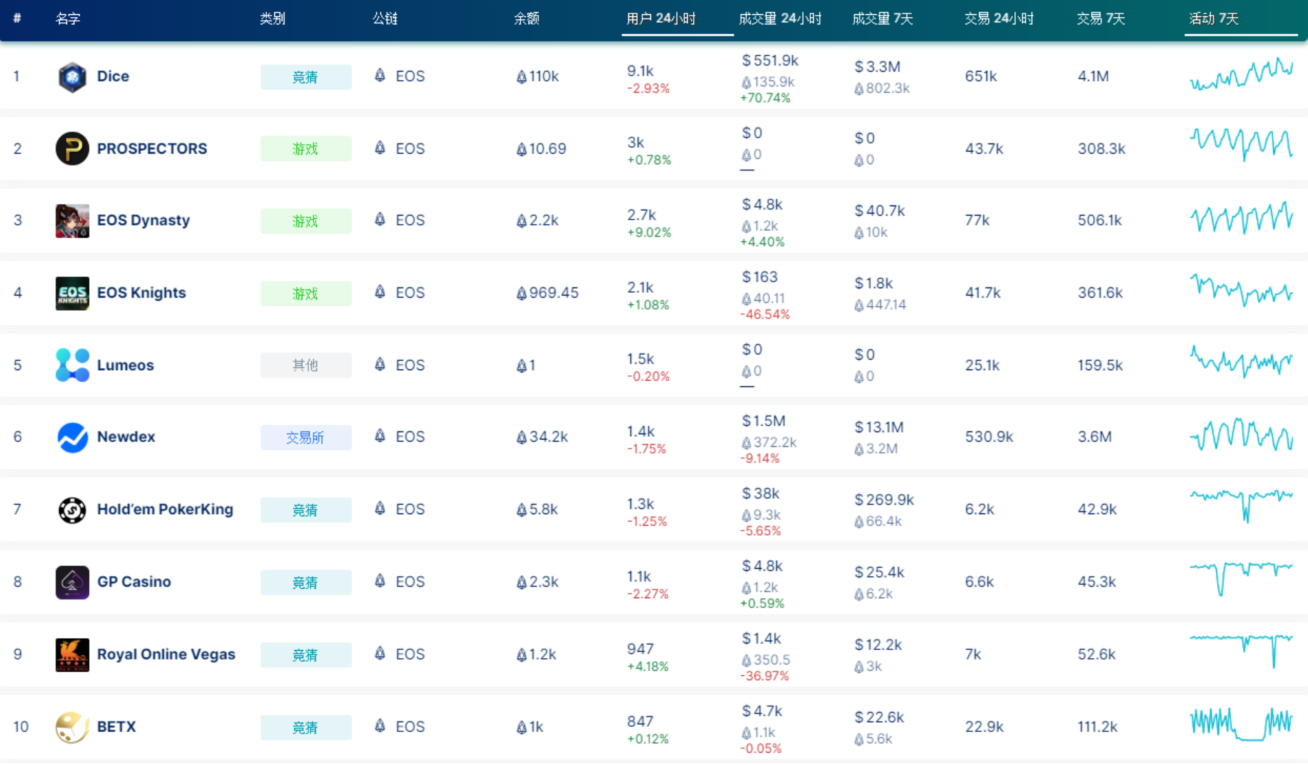
Task: Click the BETX 7-day activity sparkline
Action: pyautogui.click(x=1241, y=724)
